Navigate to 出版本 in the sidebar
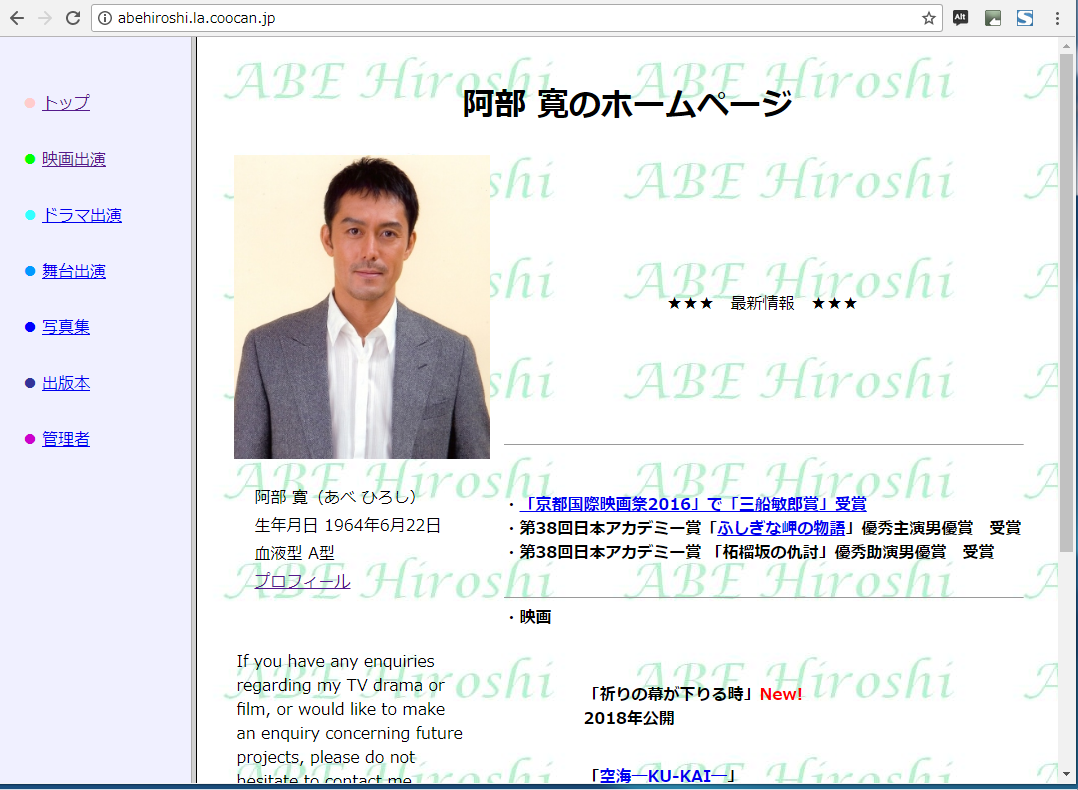The height and width of the screenshot is (790, 1078). pyautogui.click(x=66, y=383)
